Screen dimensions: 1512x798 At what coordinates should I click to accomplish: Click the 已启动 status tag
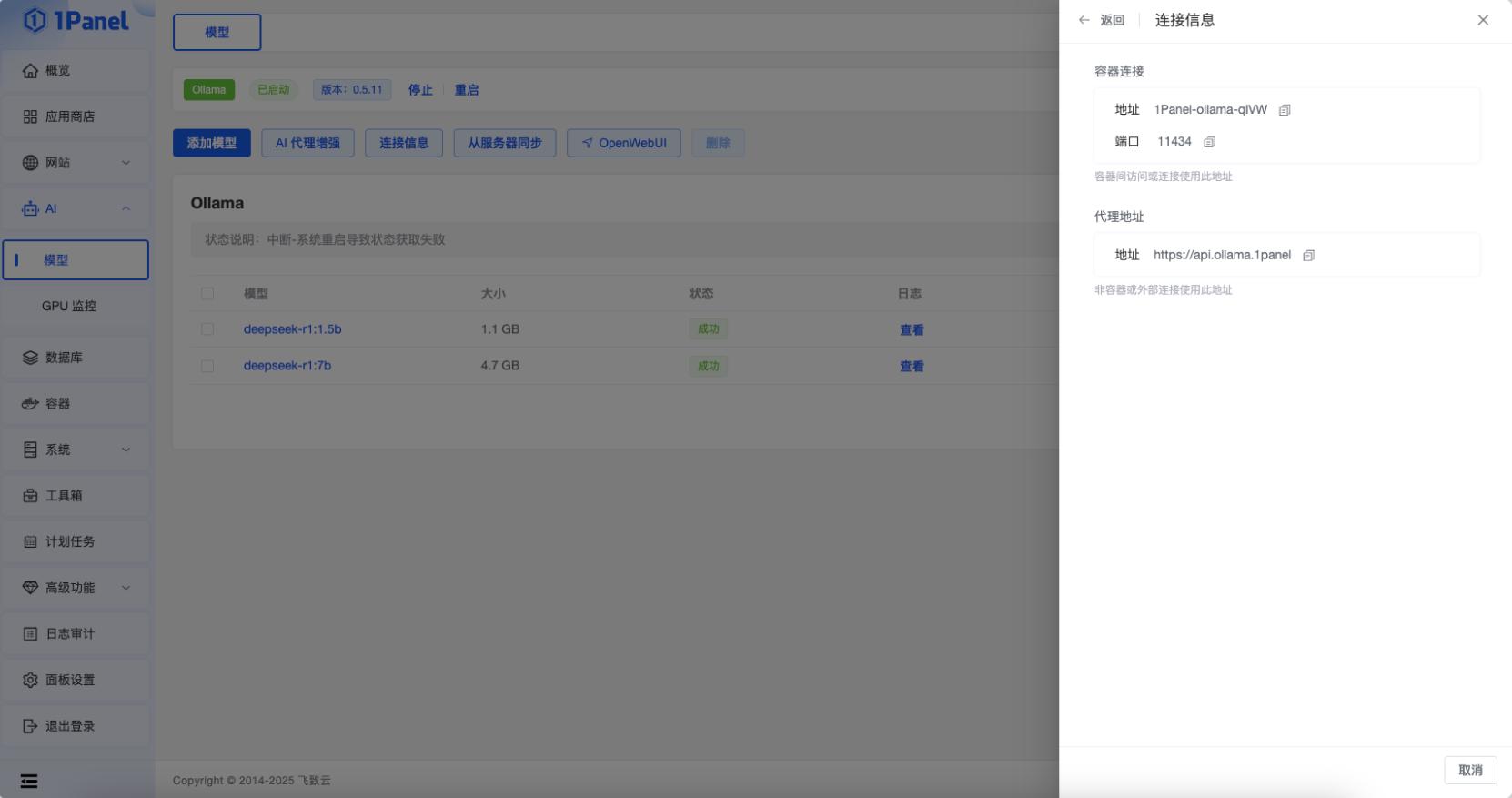[273, 90]
